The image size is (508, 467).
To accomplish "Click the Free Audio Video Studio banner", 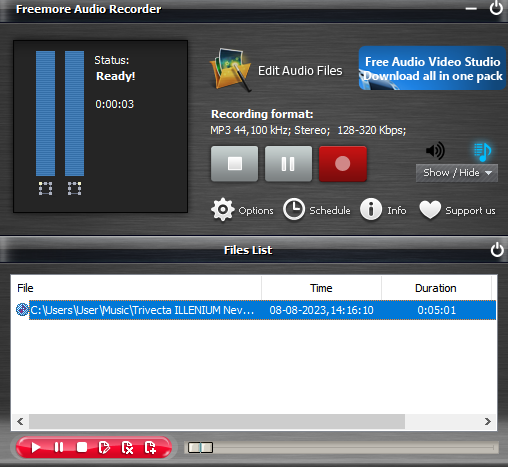I will 432,68.
